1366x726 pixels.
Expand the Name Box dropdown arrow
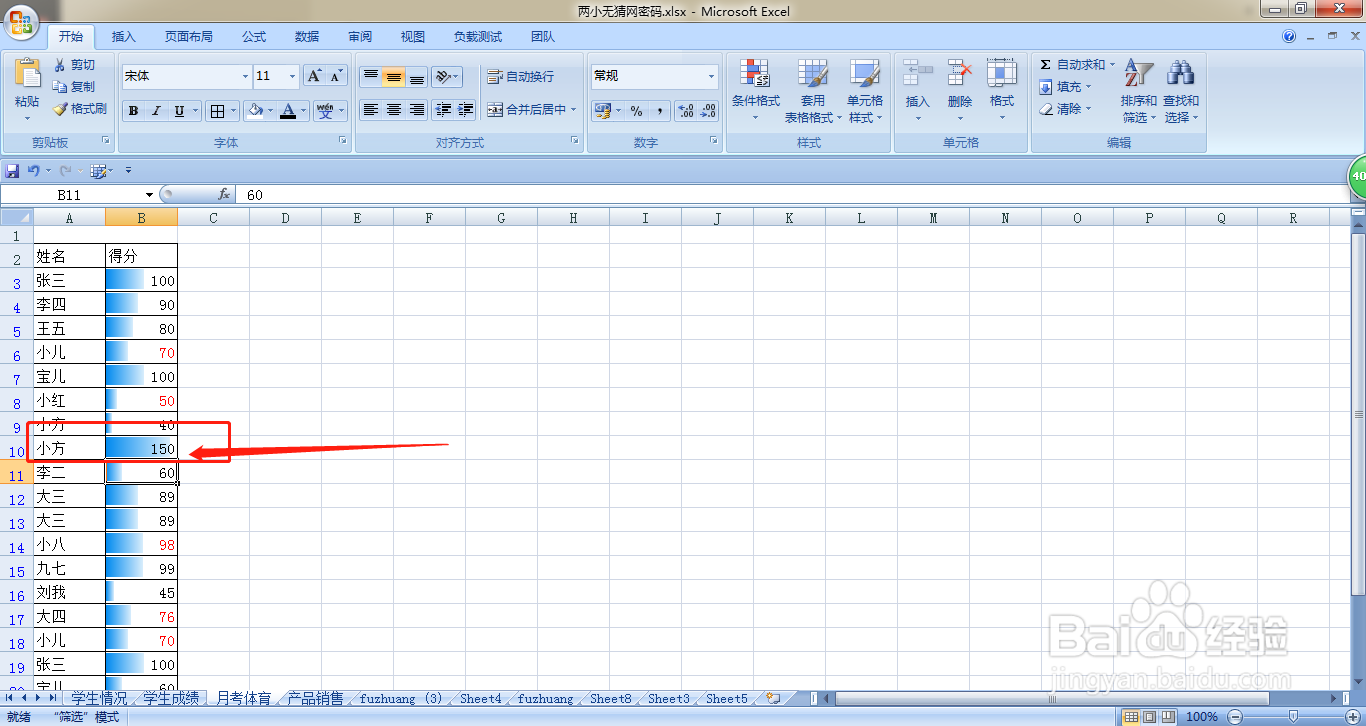pos(150,195)
